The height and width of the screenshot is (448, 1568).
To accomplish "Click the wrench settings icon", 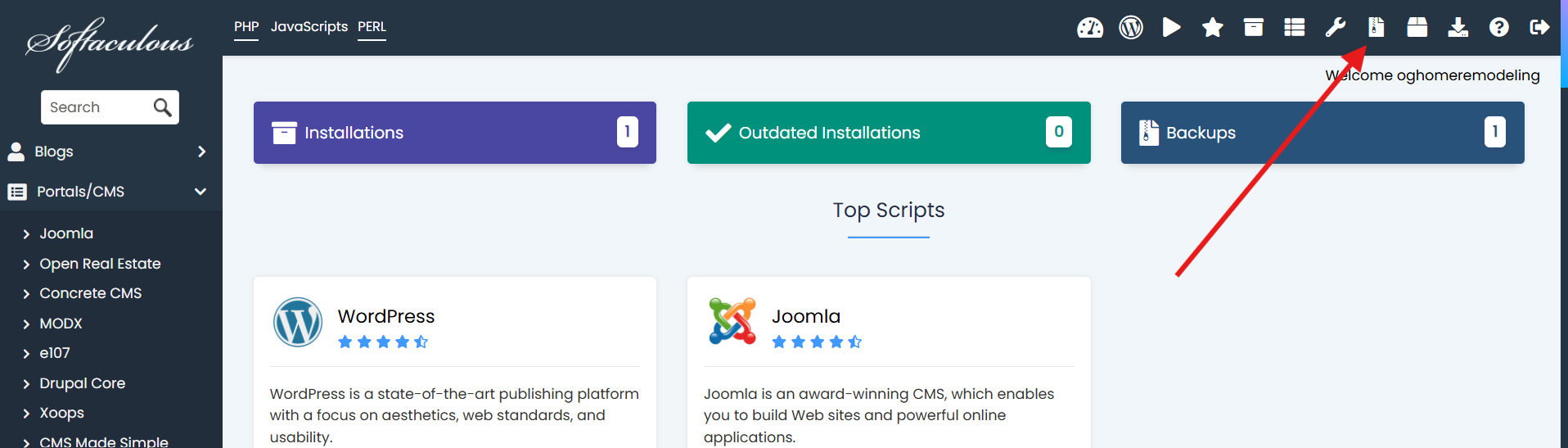I will pyautogui.click(x=1335, y=28).
